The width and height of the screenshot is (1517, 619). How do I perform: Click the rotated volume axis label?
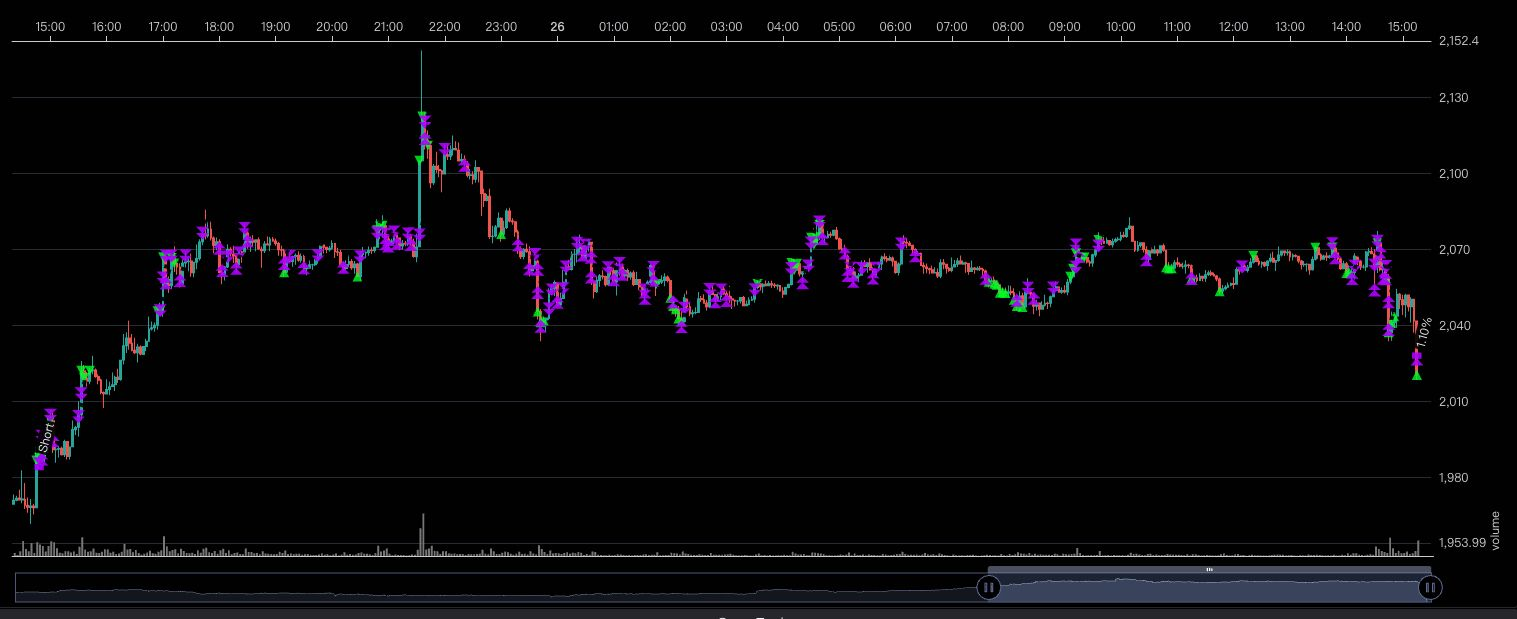[1495, 530]
